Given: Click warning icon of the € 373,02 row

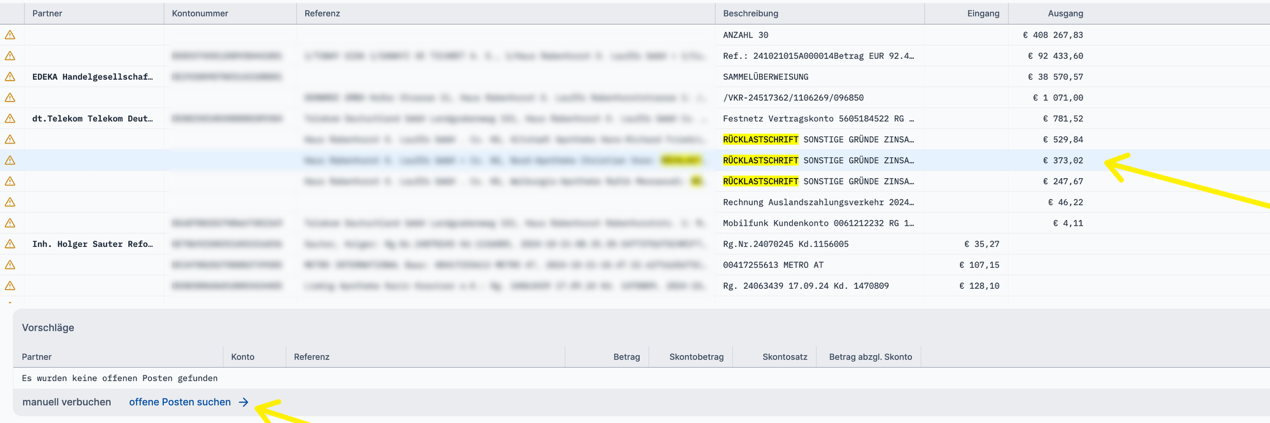Looking at the screenshot, I should [10, 161].
